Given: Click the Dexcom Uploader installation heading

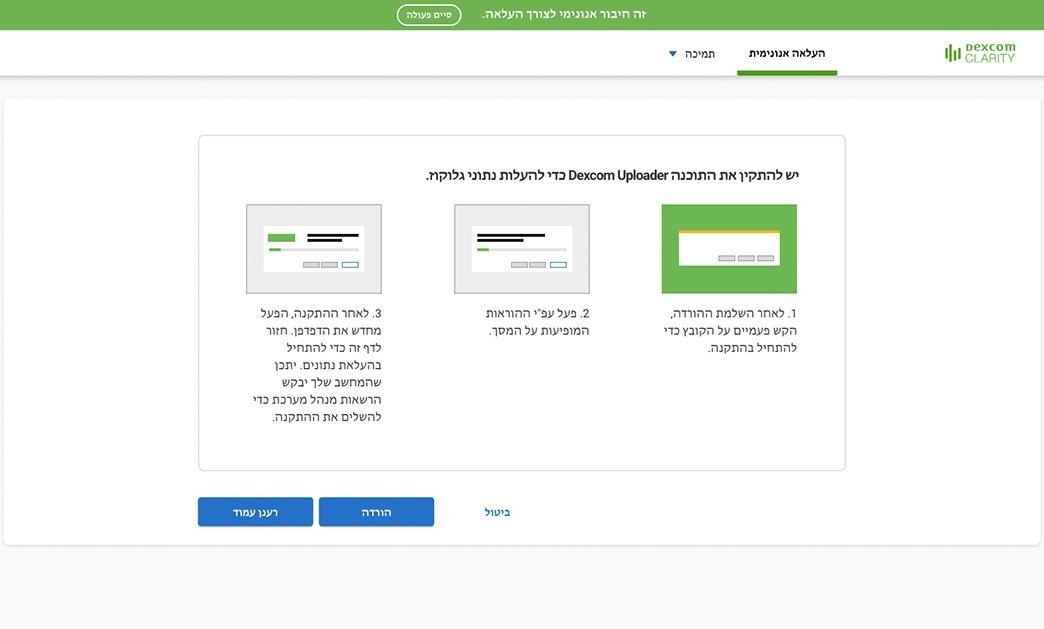Looking at the screenshot, I should coord(612,175).
